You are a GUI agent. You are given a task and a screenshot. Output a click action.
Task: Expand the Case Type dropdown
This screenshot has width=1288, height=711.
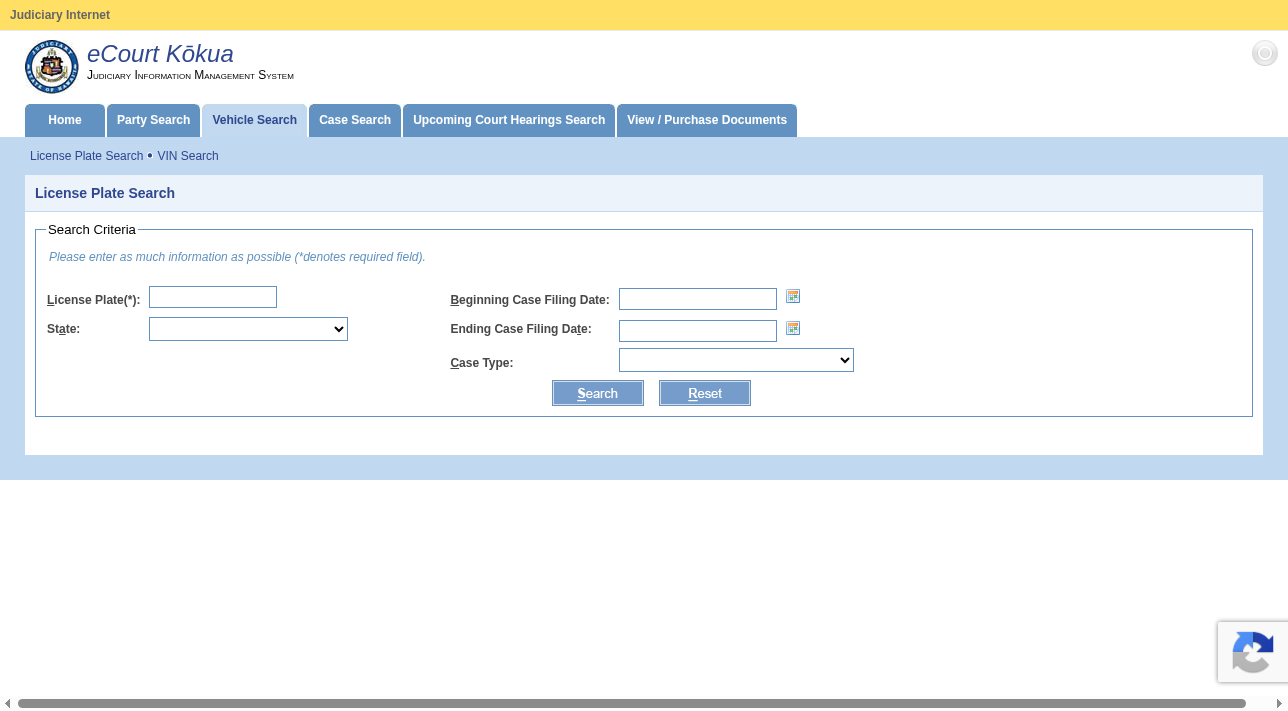click(736, 360)
